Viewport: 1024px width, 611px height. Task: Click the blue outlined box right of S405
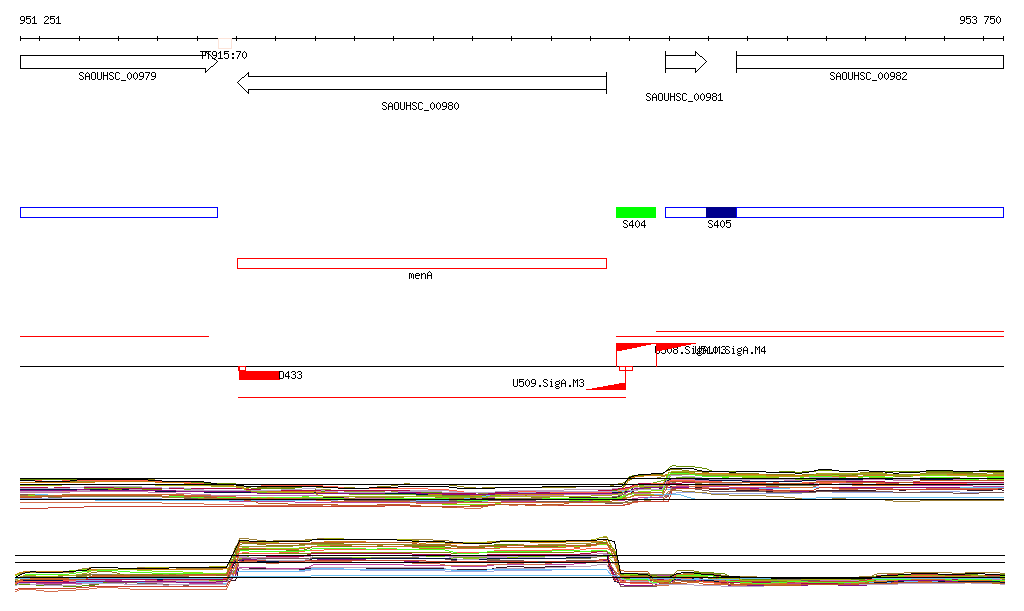(x=871, y=212)
